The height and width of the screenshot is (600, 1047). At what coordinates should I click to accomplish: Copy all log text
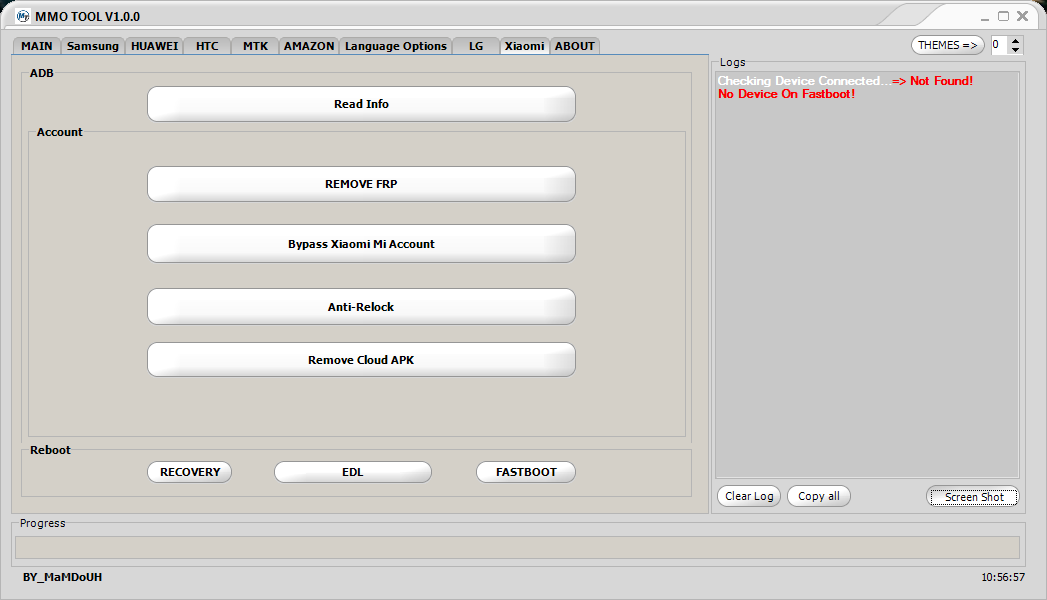(819, 496)
